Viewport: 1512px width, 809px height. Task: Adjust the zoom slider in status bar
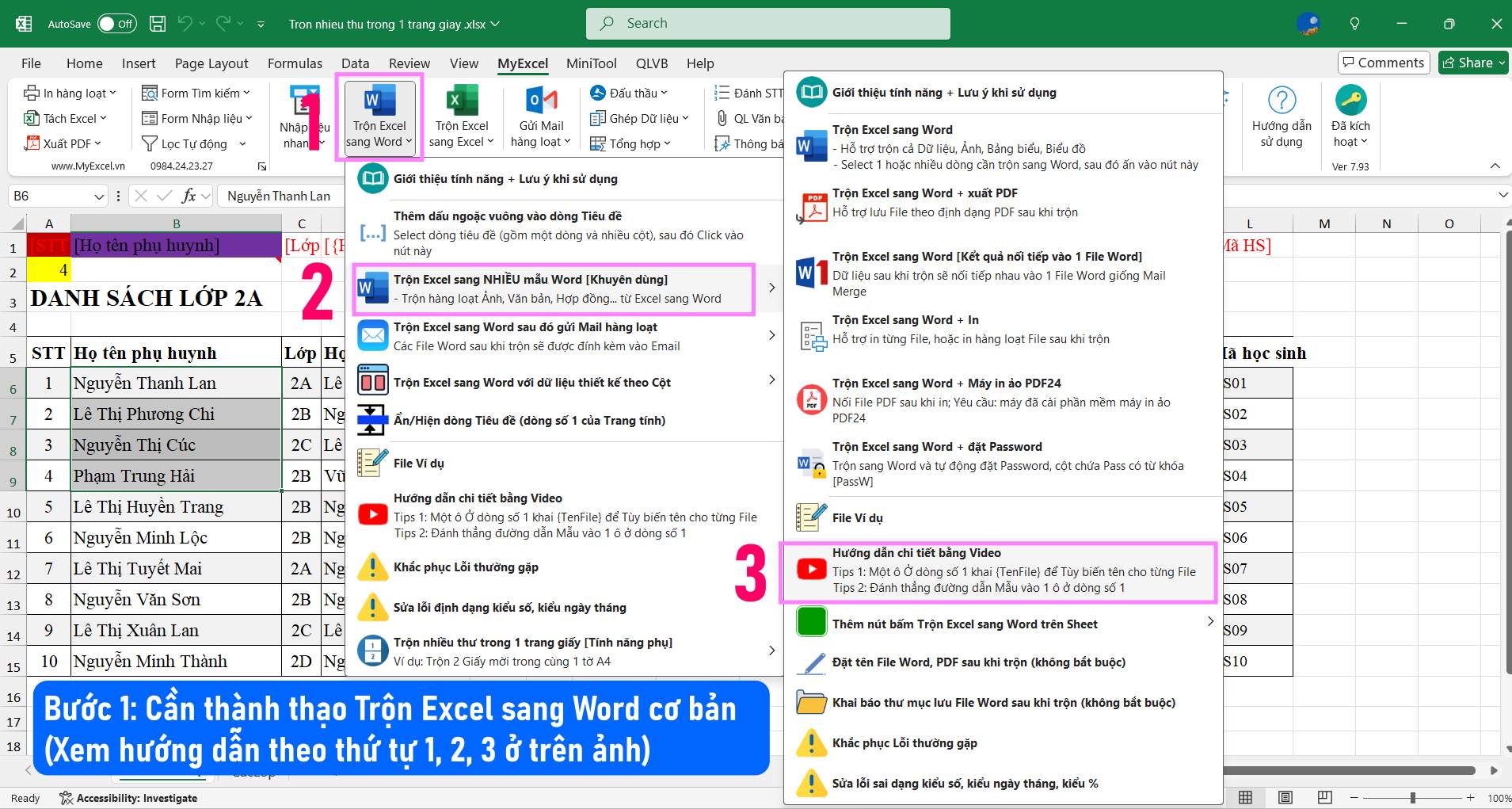(x=1412, y=797)
